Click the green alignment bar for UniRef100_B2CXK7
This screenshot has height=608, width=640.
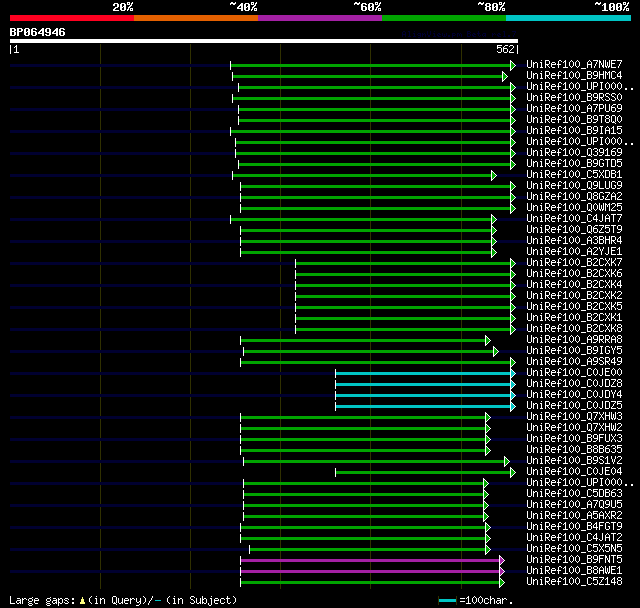403,263
